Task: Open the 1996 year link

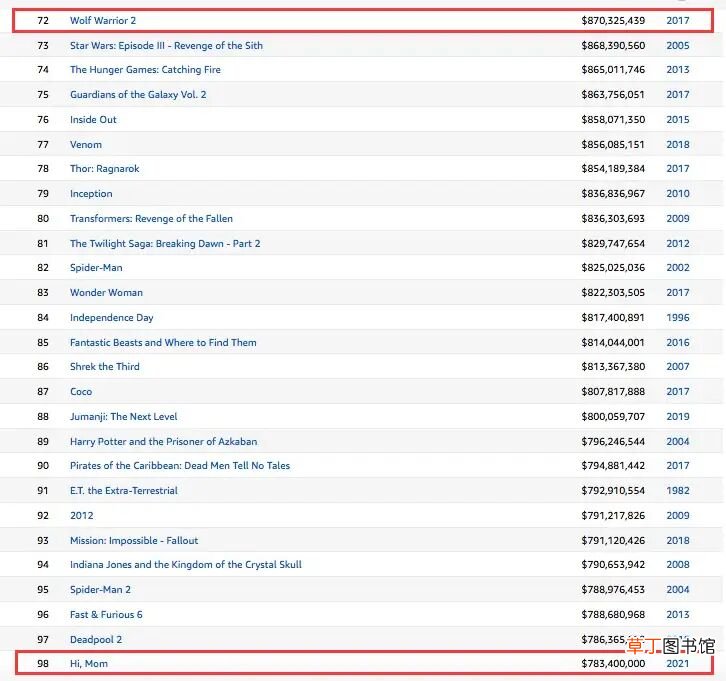Action: point(678,318)
